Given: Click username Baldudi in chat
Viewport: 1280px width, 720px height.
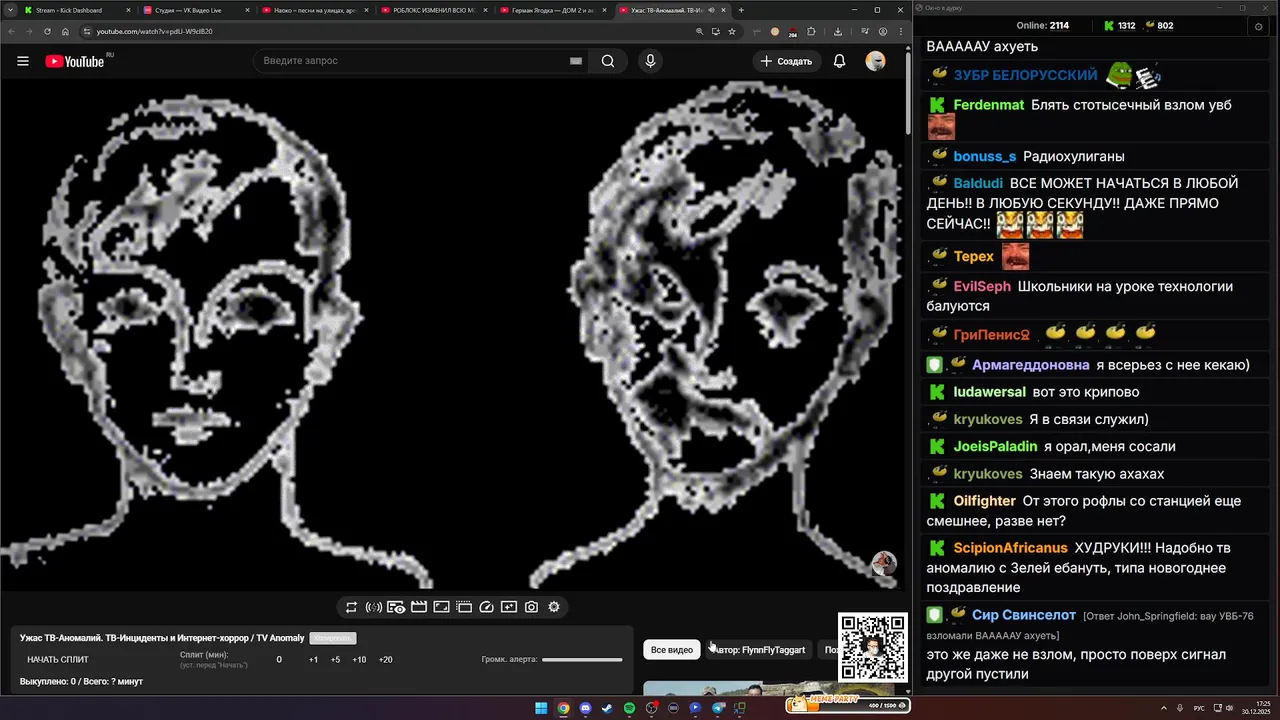Looking at the screenshot, I should coord(978,184).
